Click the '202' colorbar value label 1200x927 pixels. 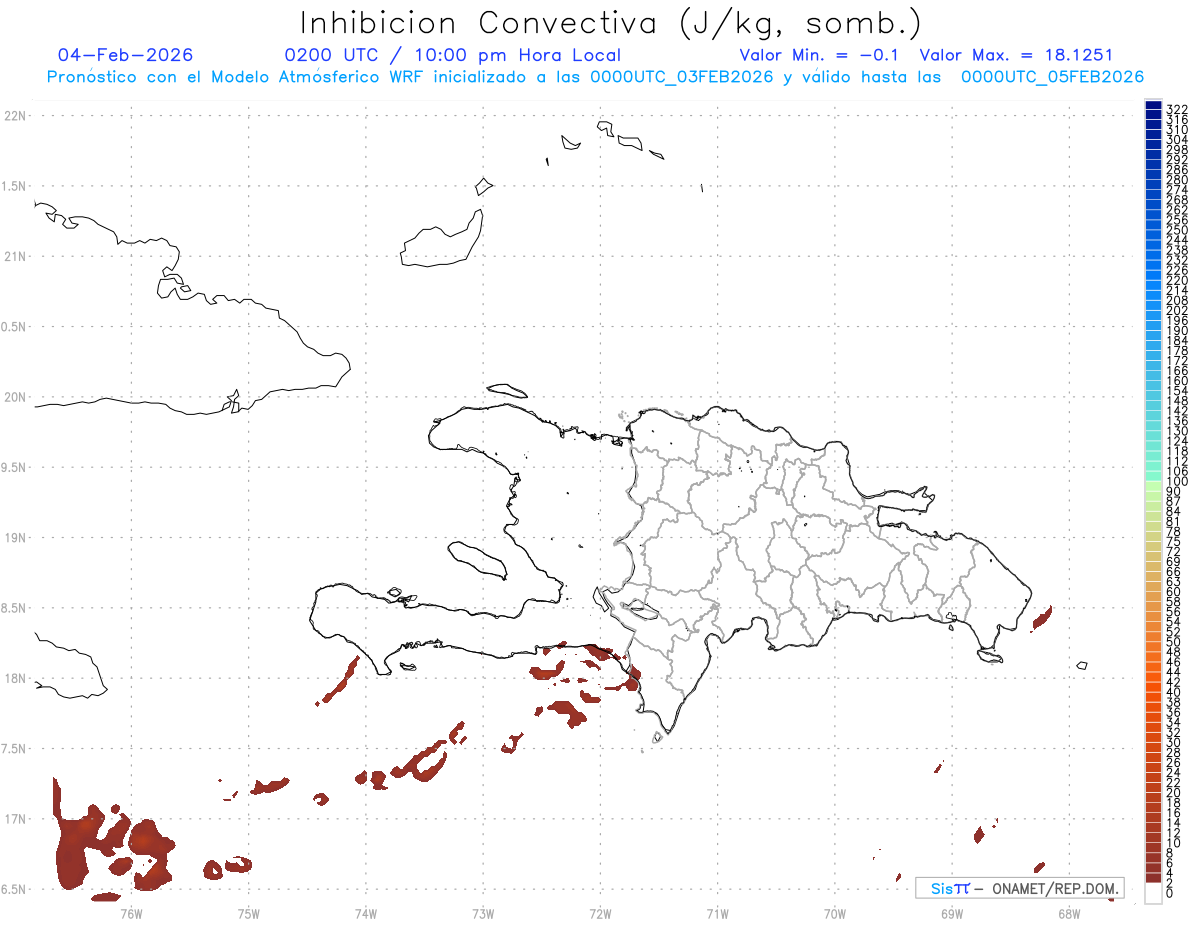point(1177,310)
